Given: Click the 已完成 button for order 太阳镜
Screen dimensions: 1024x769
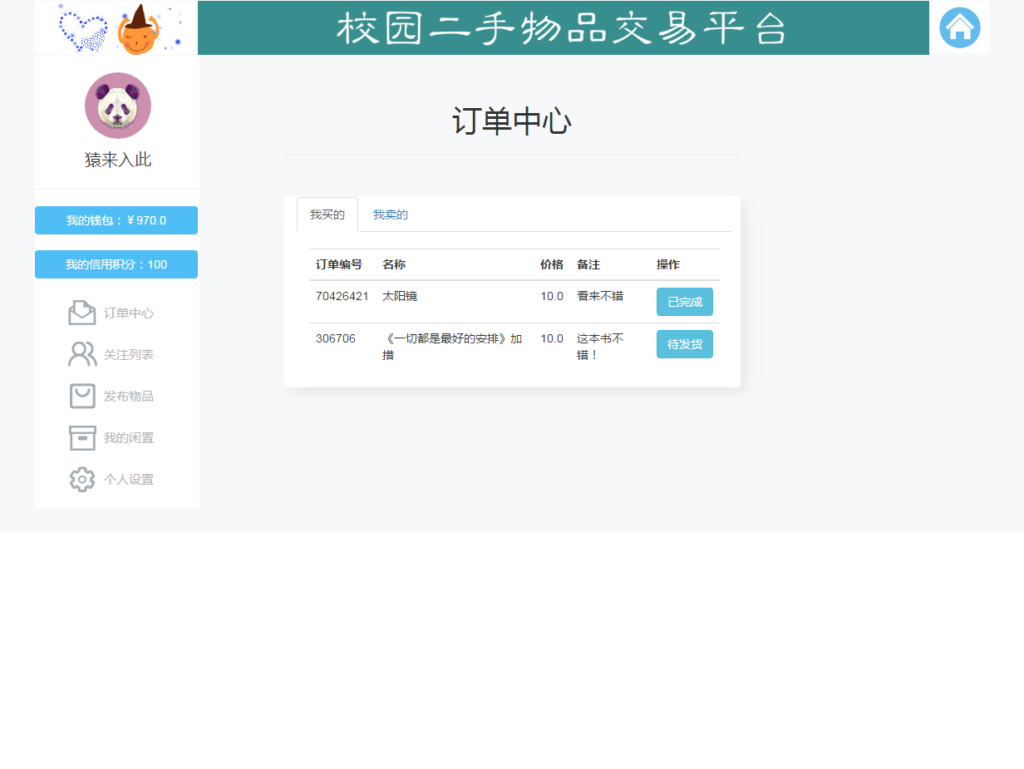Looking at the screenshot, I should pos(684,301).
